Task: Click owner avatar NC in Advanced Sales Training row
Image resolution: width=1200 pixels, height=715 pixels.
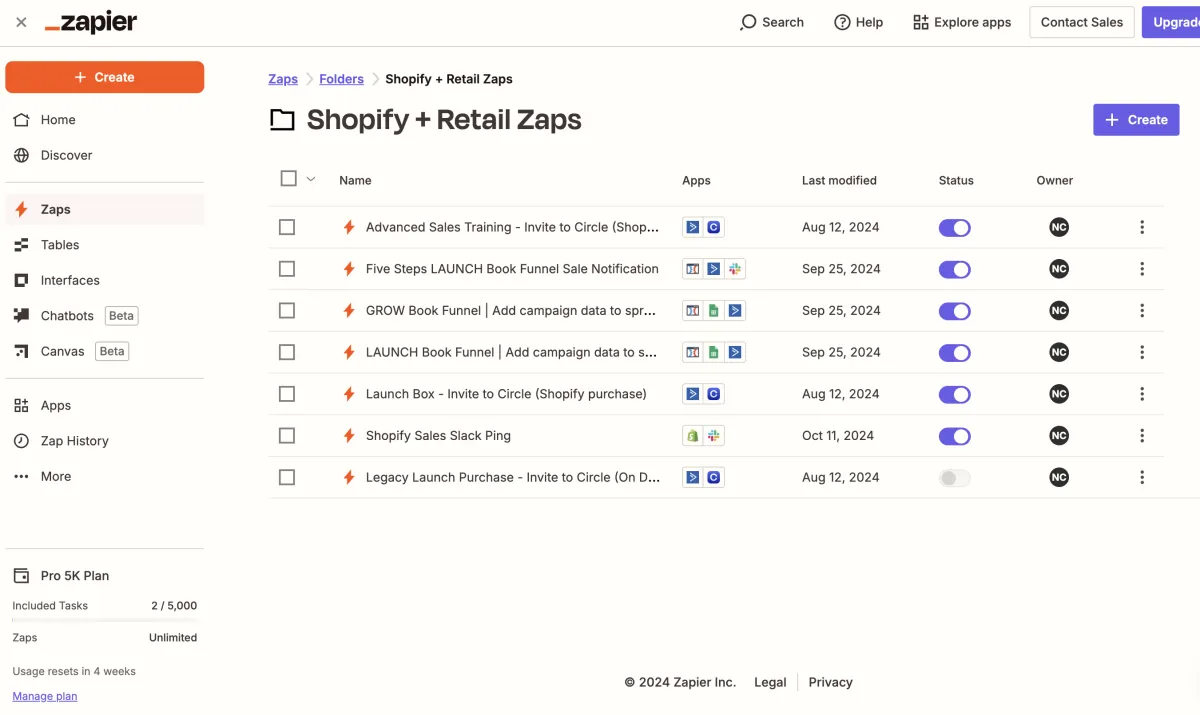Action: (x=1059, y=227)
